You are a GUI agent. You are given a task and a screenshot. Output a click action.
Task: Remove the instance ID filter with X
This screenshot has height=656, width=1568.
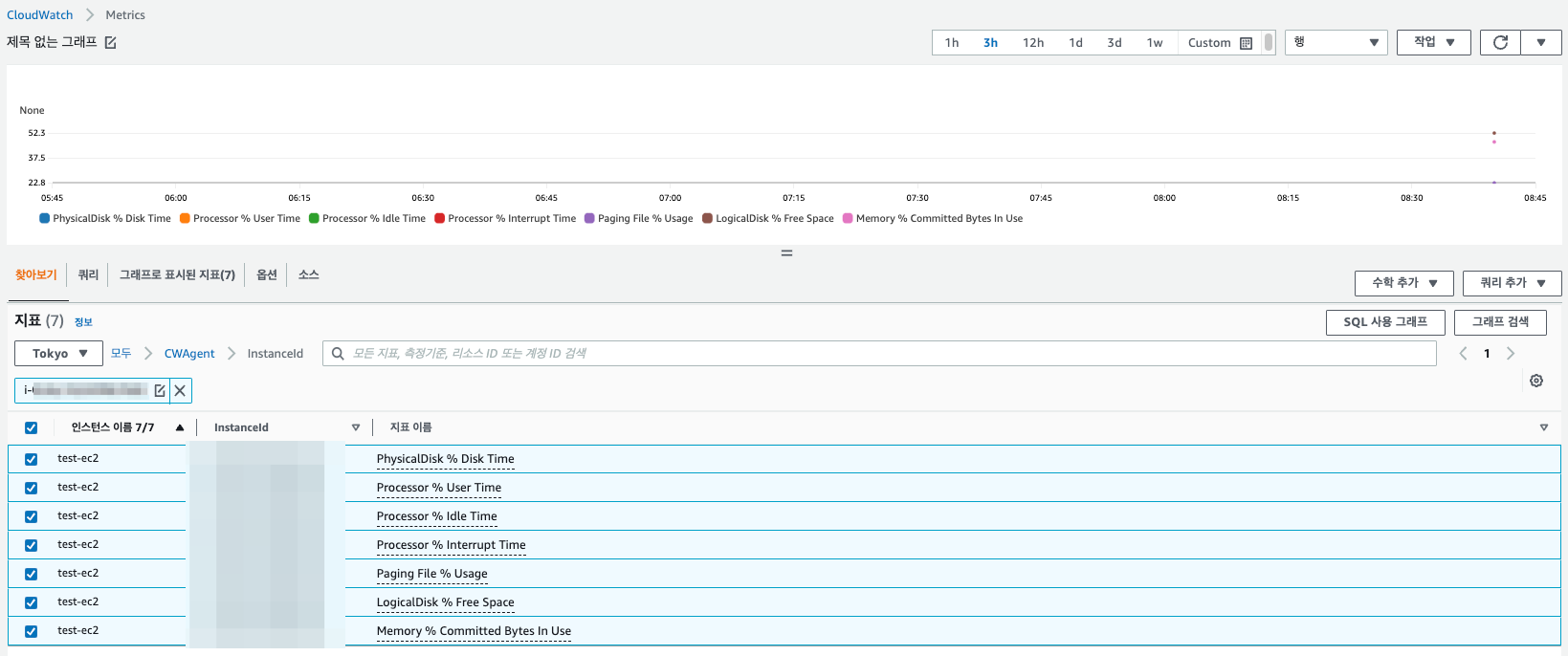(x=180, y=390)
